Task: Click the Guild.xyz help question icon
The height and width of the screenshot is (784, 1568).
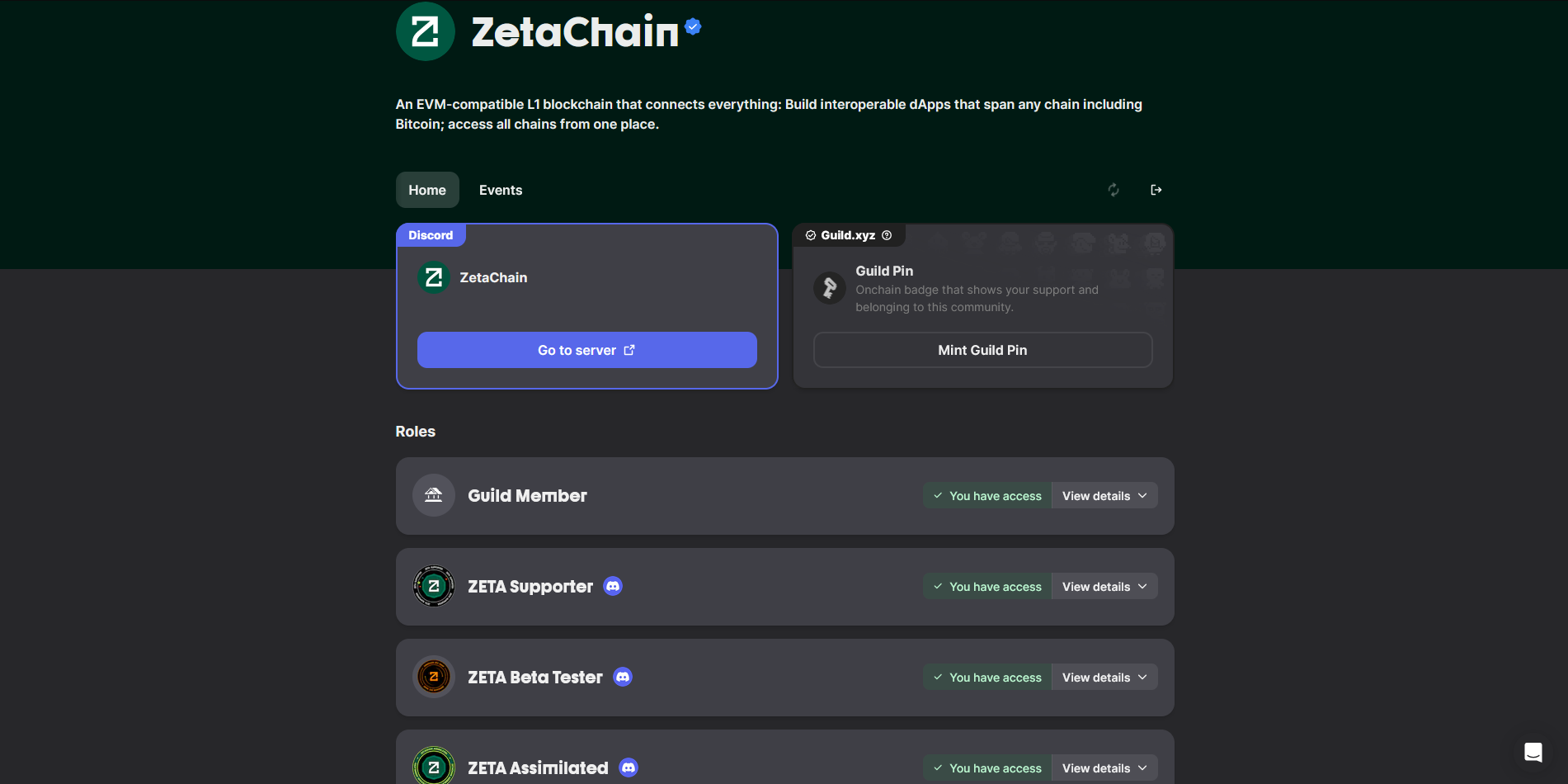Action: [x=887, y=235]
